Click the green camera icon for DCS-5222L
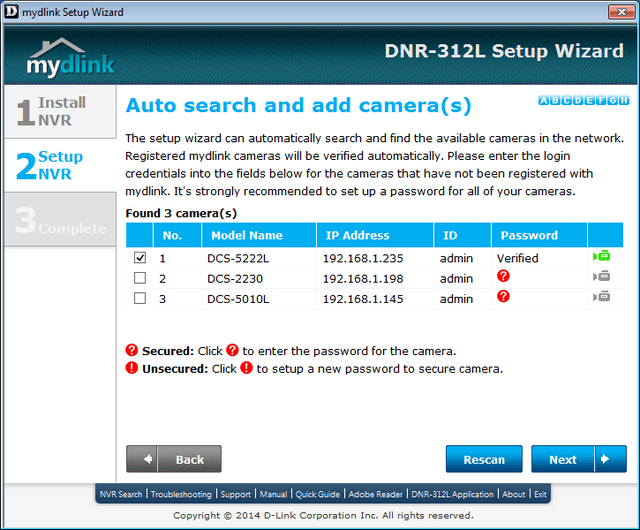Screen dimensions: 640x530 click(602, 256)
